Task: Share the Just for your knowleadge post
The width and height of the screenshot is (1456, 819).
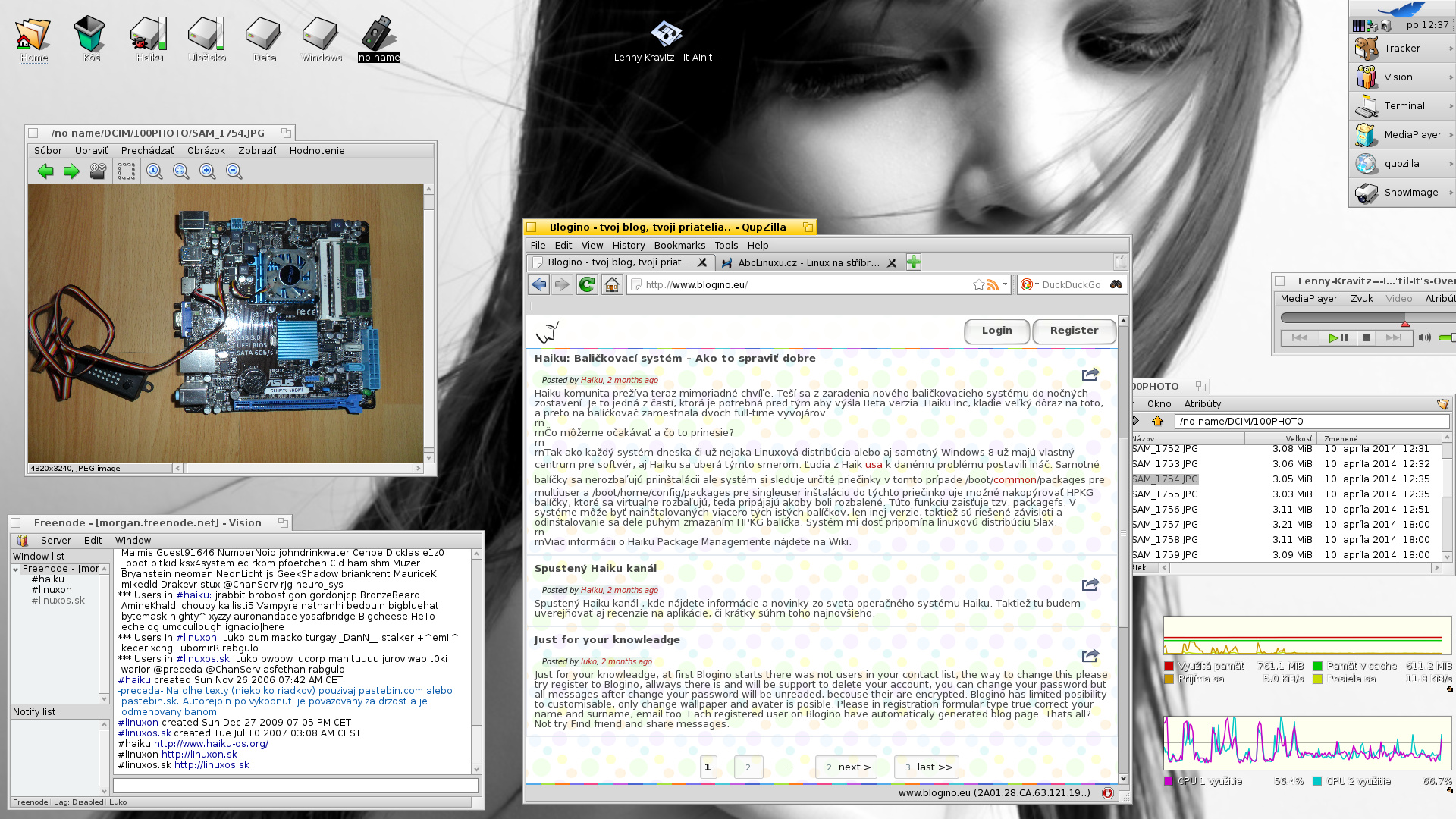Action: point(1090,656)
